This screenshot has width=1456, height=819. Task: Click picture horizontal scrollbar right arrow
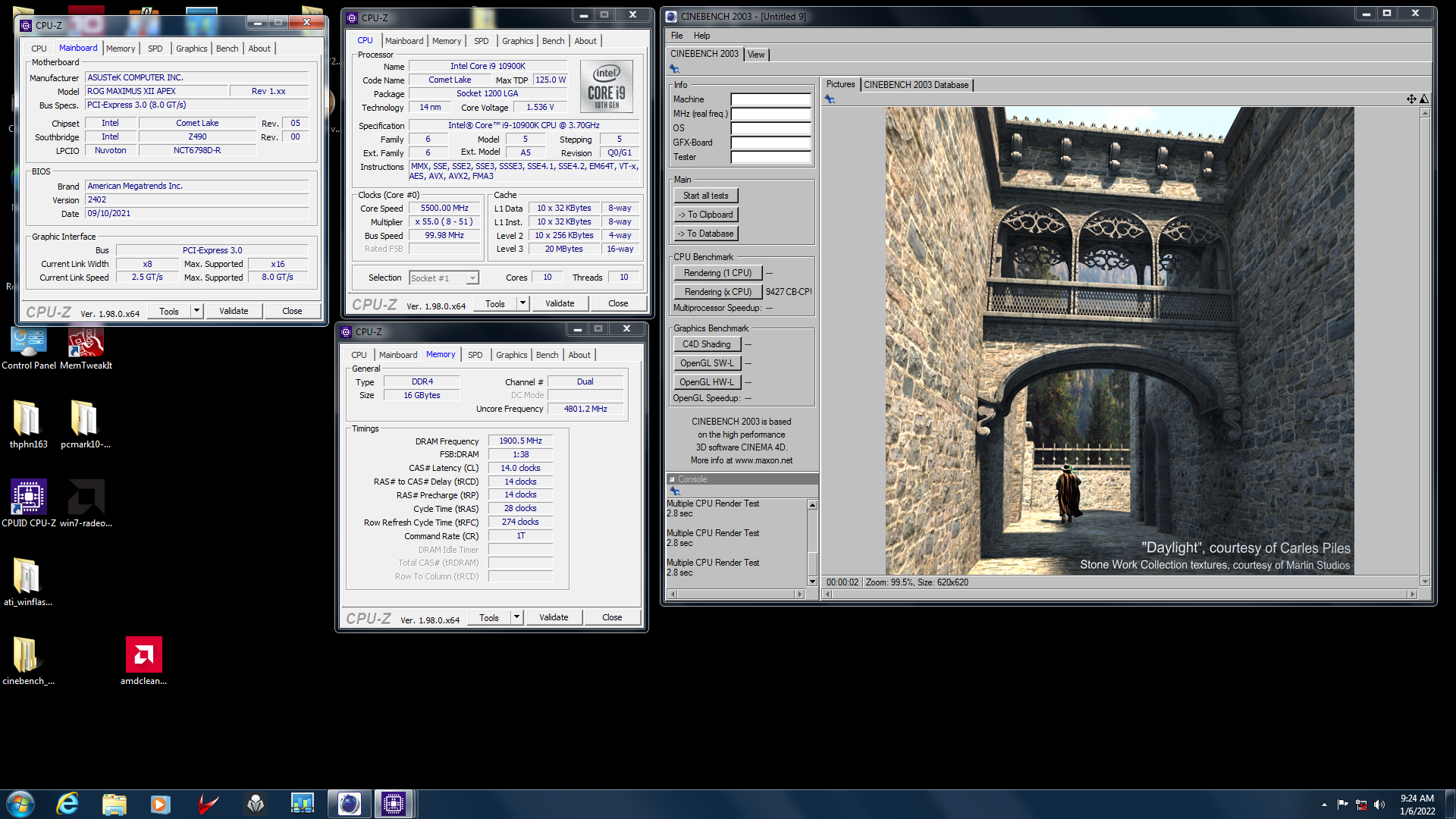coord(1411,594)
